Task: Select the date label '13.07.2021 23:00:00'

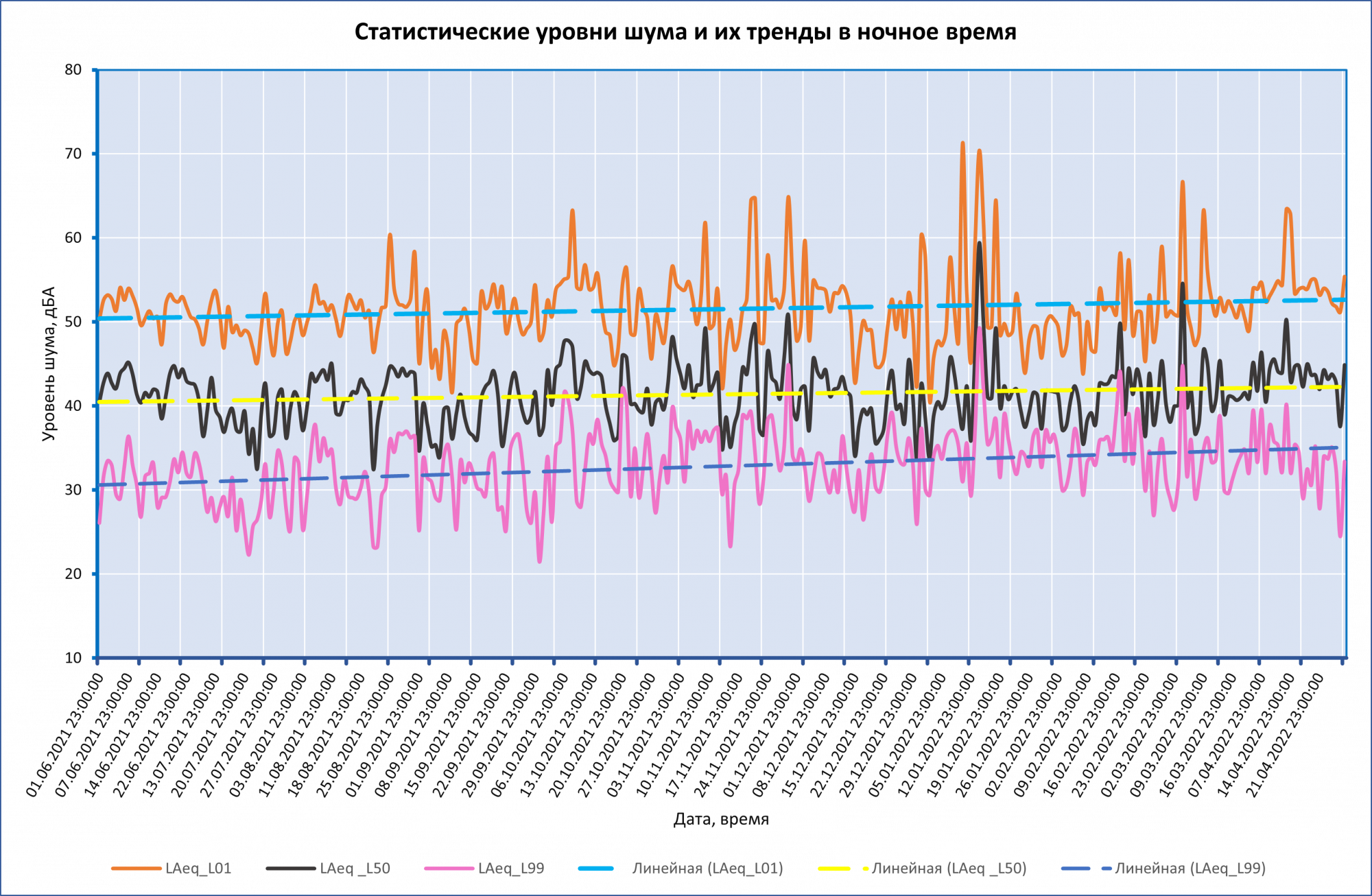Action: [181, 735]
